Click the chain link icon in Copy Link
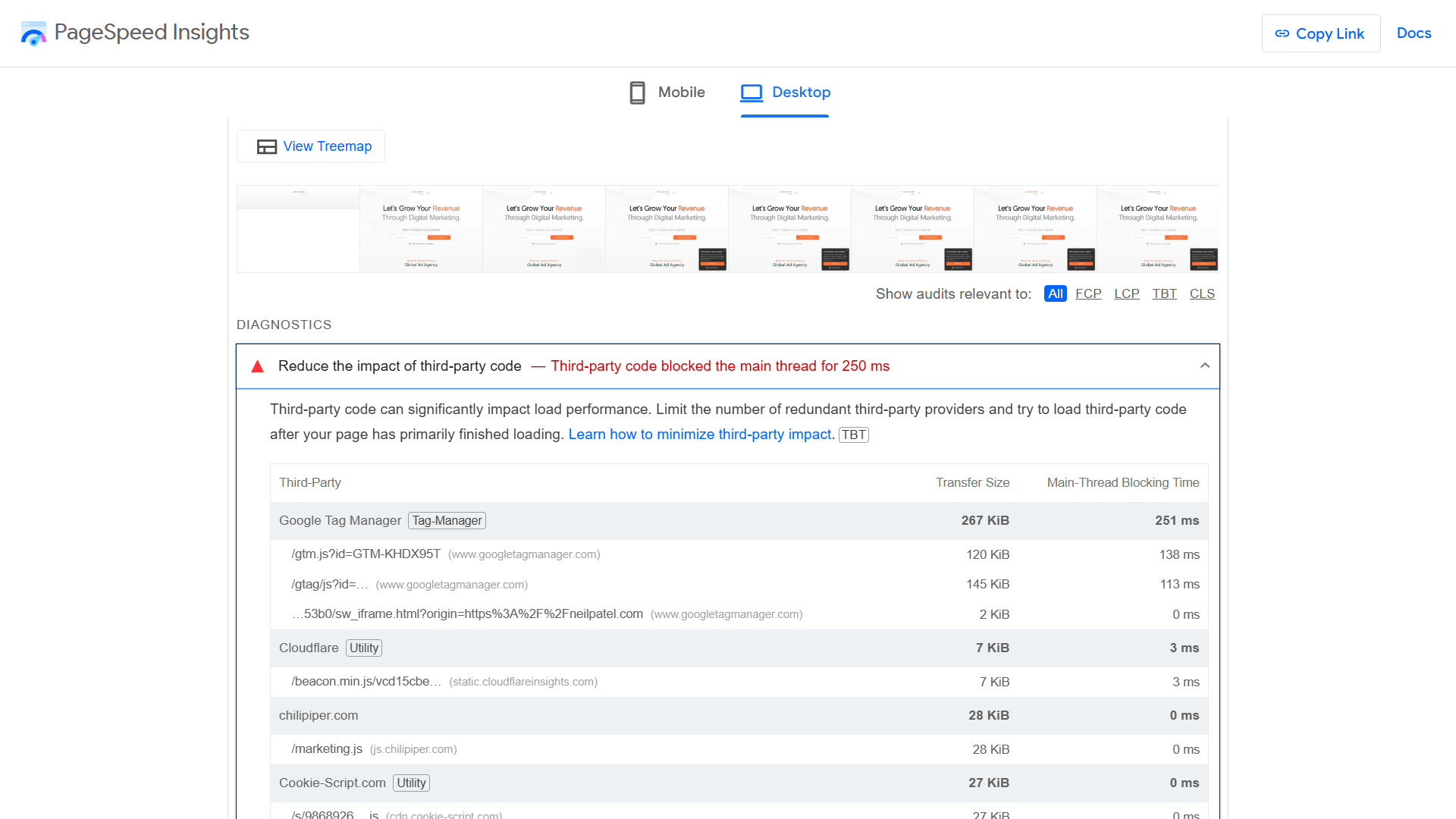This screenshot has width=1456, height=819. 1282,33
